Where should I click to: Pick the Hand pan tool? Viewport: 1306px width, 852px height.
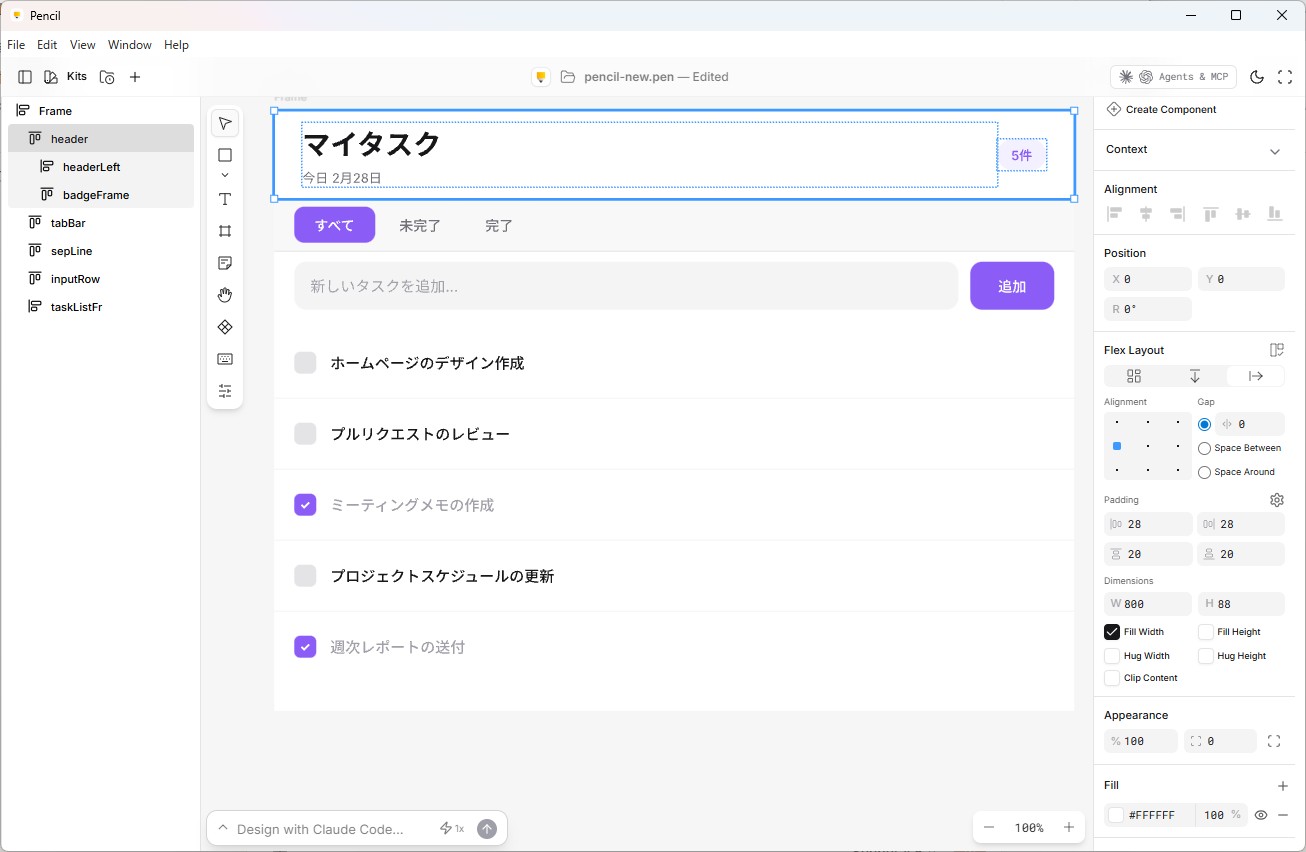(x=225, y=295)
